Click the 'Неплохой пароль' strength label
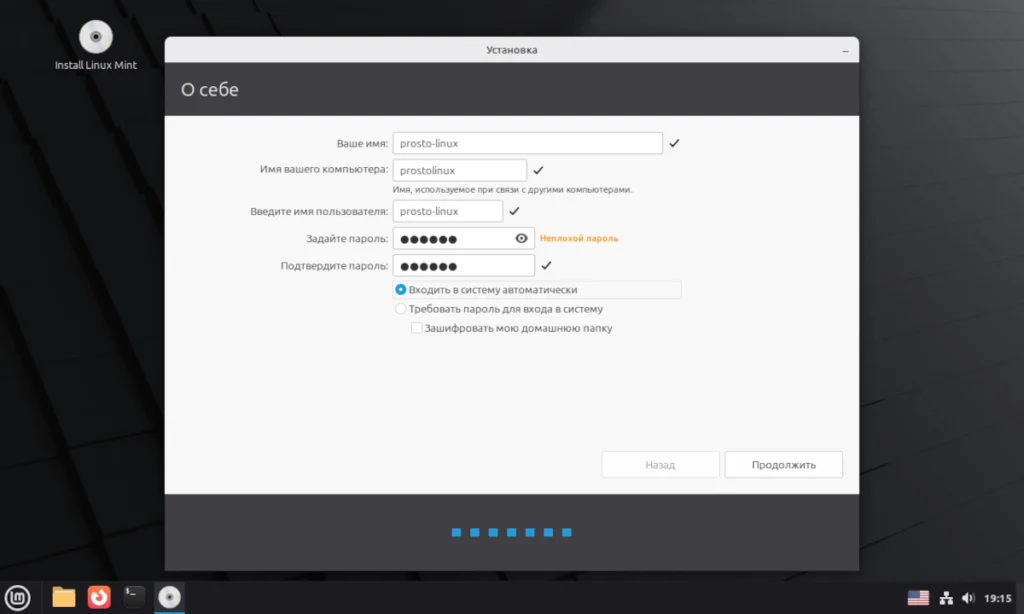The width and height of the screenshot is (1024, 614). (x=579, y=238)
